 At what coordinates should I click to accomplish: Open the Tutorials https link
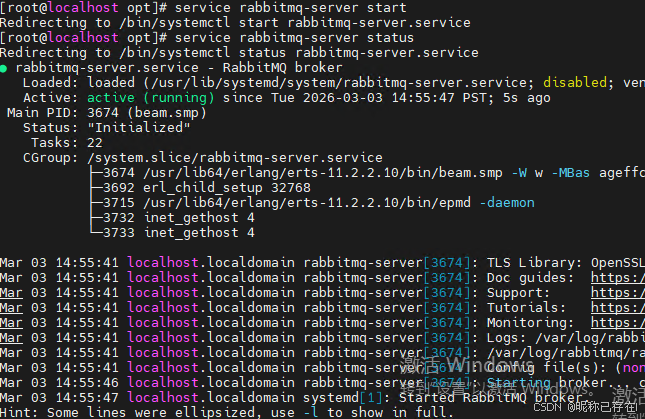click(x=618, y=308)
